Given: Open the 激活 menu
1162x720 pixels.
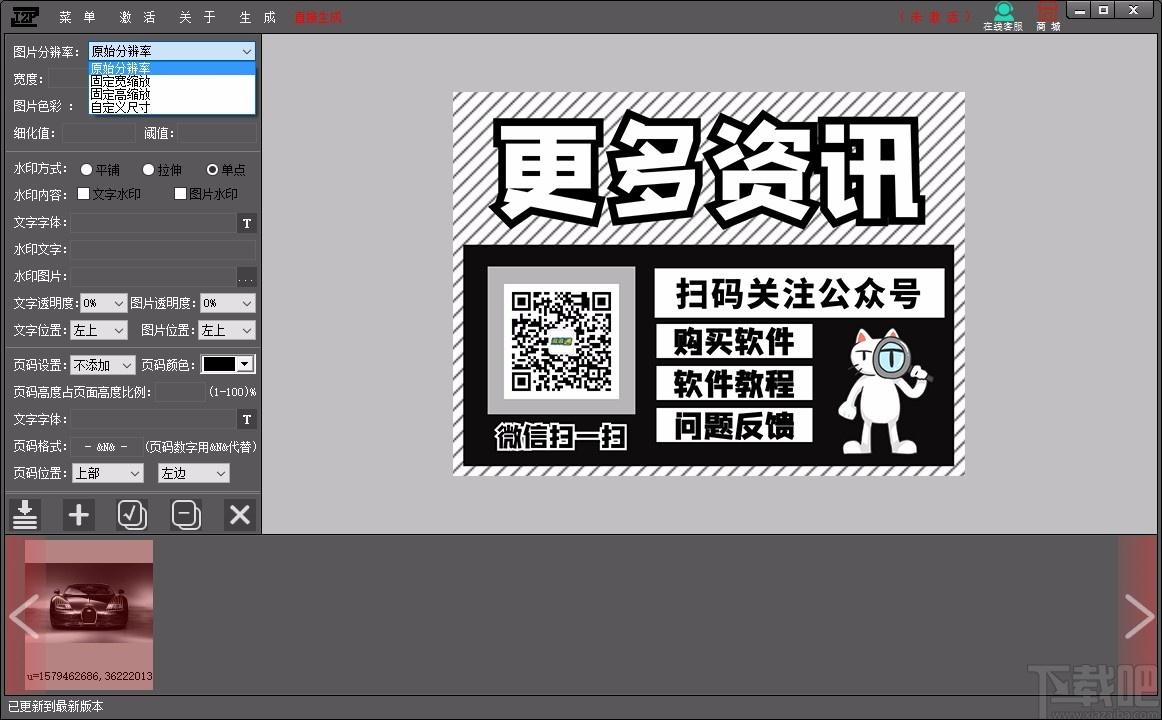Looking at the screenshot, I should click(x=138, y=17).
